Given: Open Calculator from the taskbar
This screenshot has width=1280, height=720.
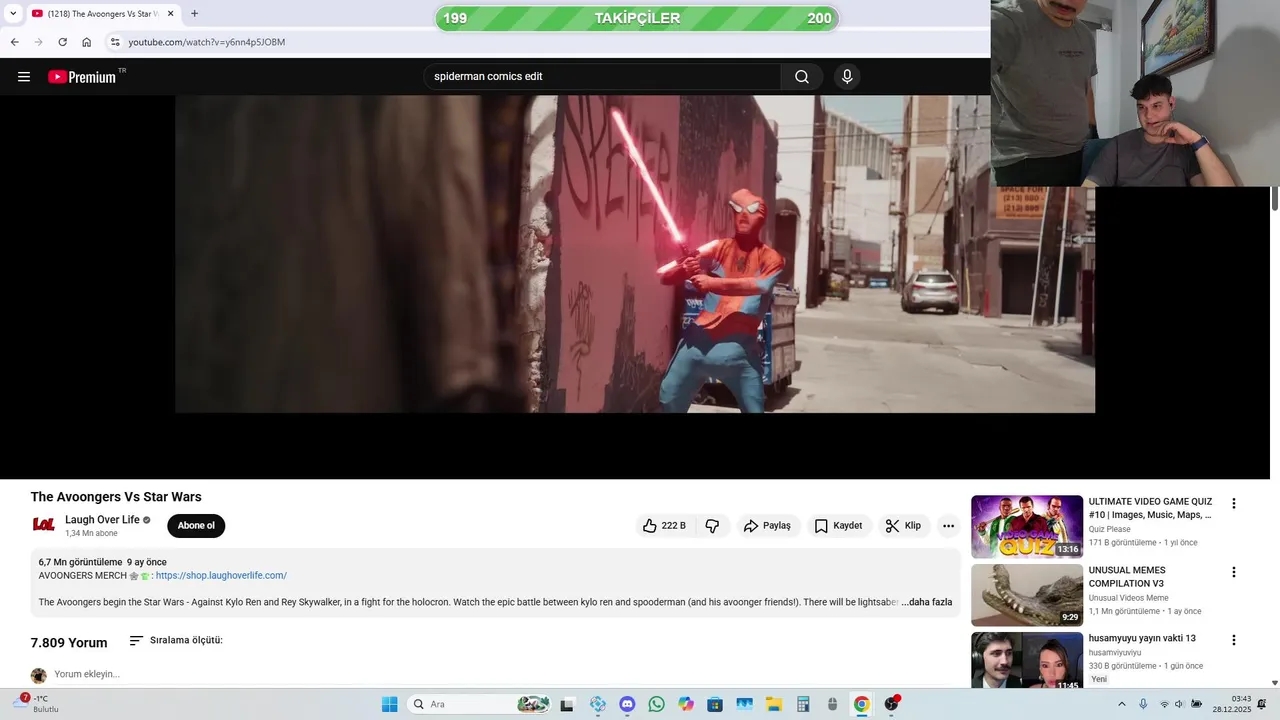Looking at the screenshot, I should pos(803,704).
